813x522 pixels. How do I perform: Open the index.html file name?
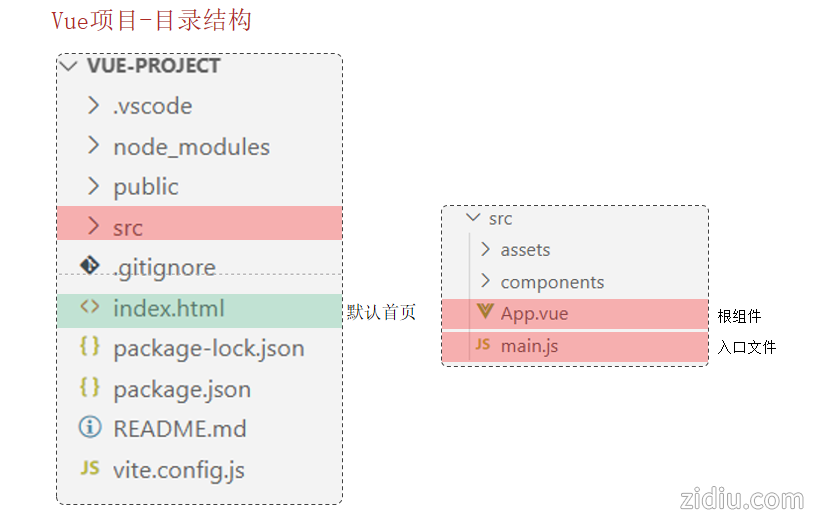[x=169, y=308]
